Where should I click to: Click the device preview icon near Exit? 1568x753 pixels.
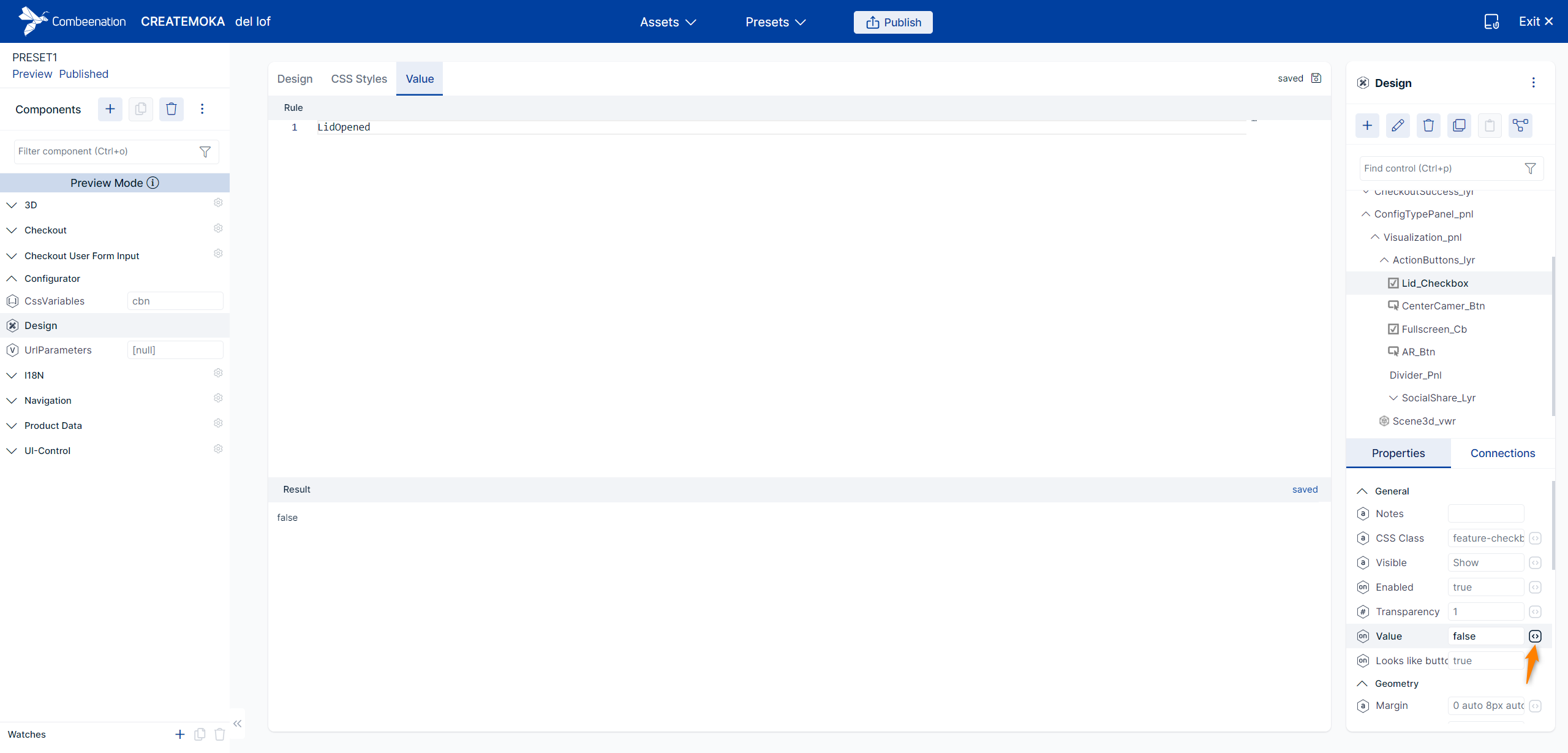point(1491,22)
